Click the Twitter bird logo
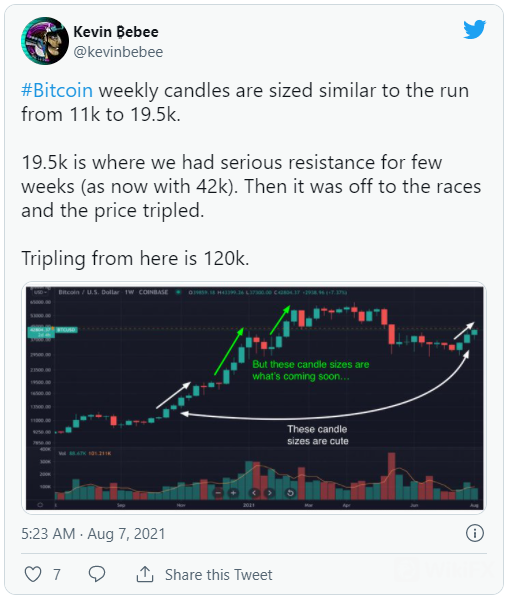This screenshot has width=505, height=597. pos(475,29)
